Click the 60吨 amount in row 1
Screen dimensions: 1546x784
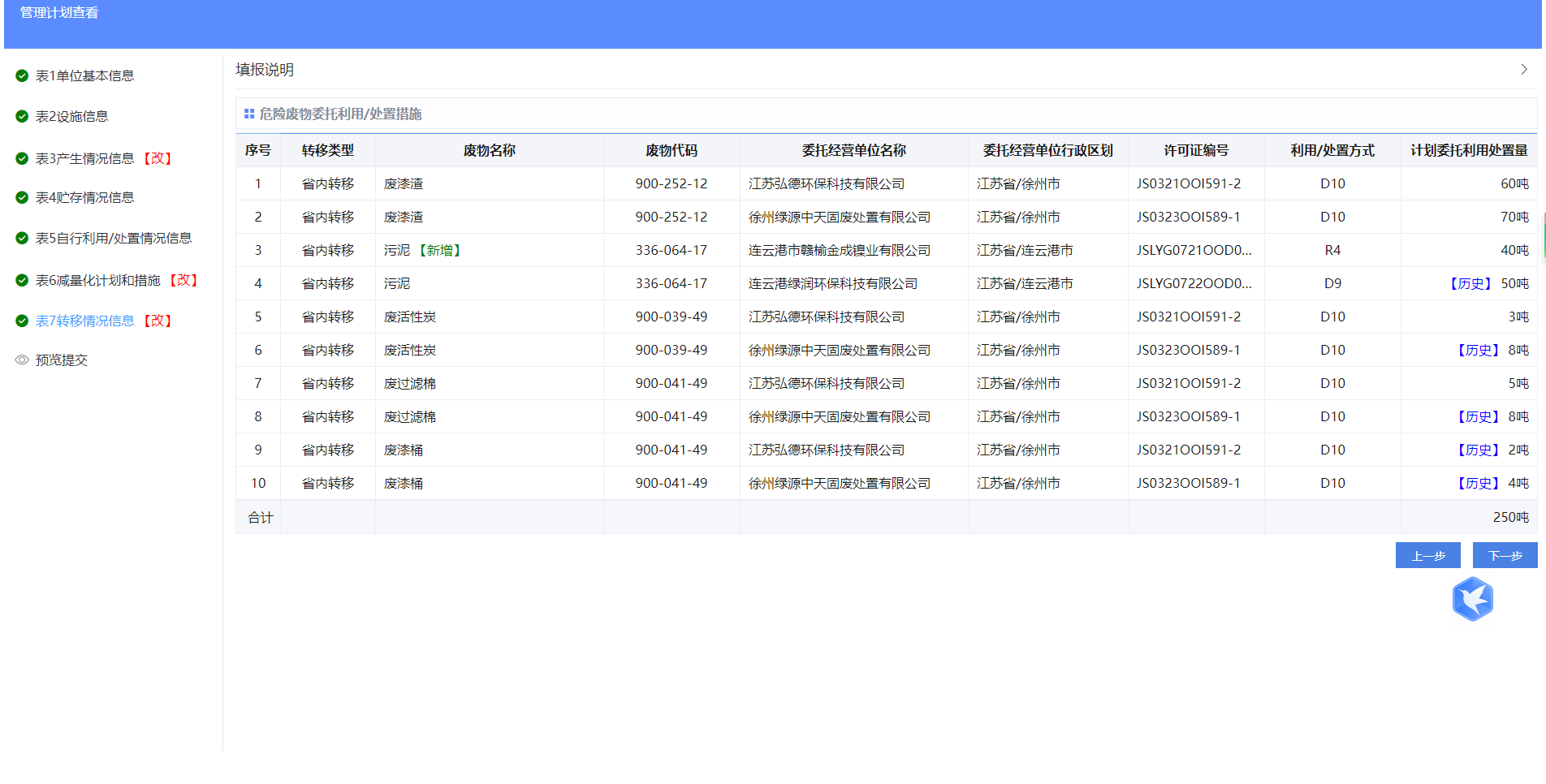coord(1514,183)
